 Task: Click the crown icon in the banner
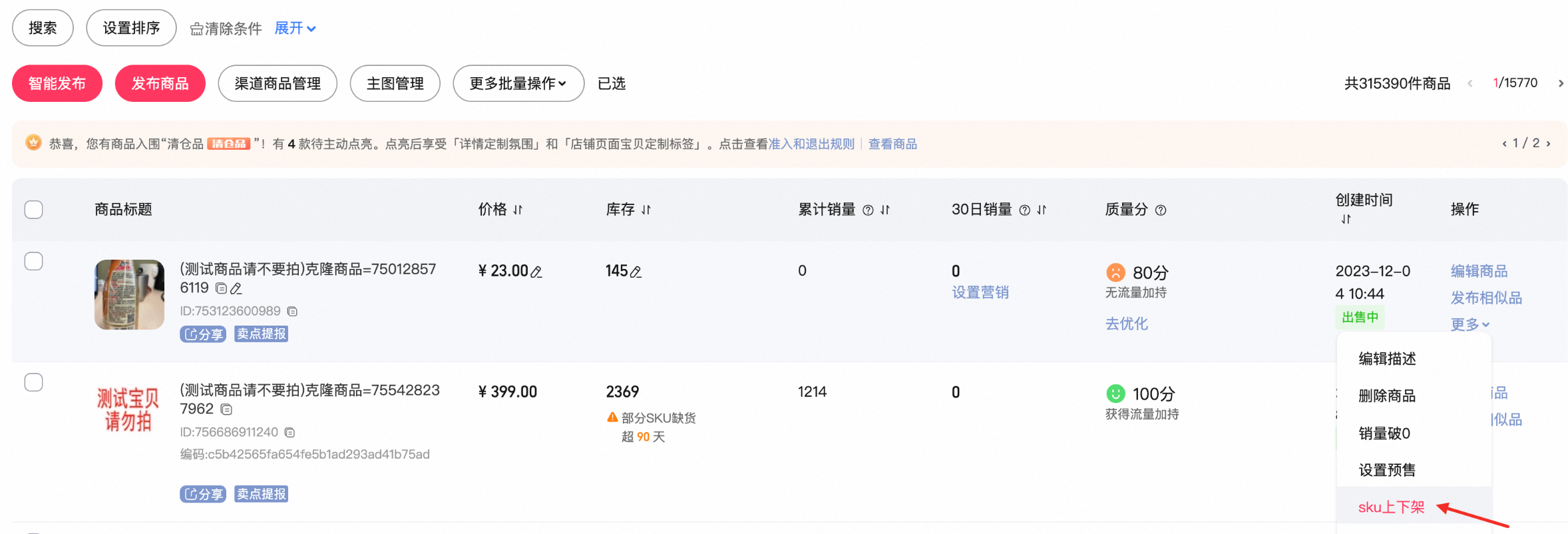click(x=33, y=142)
